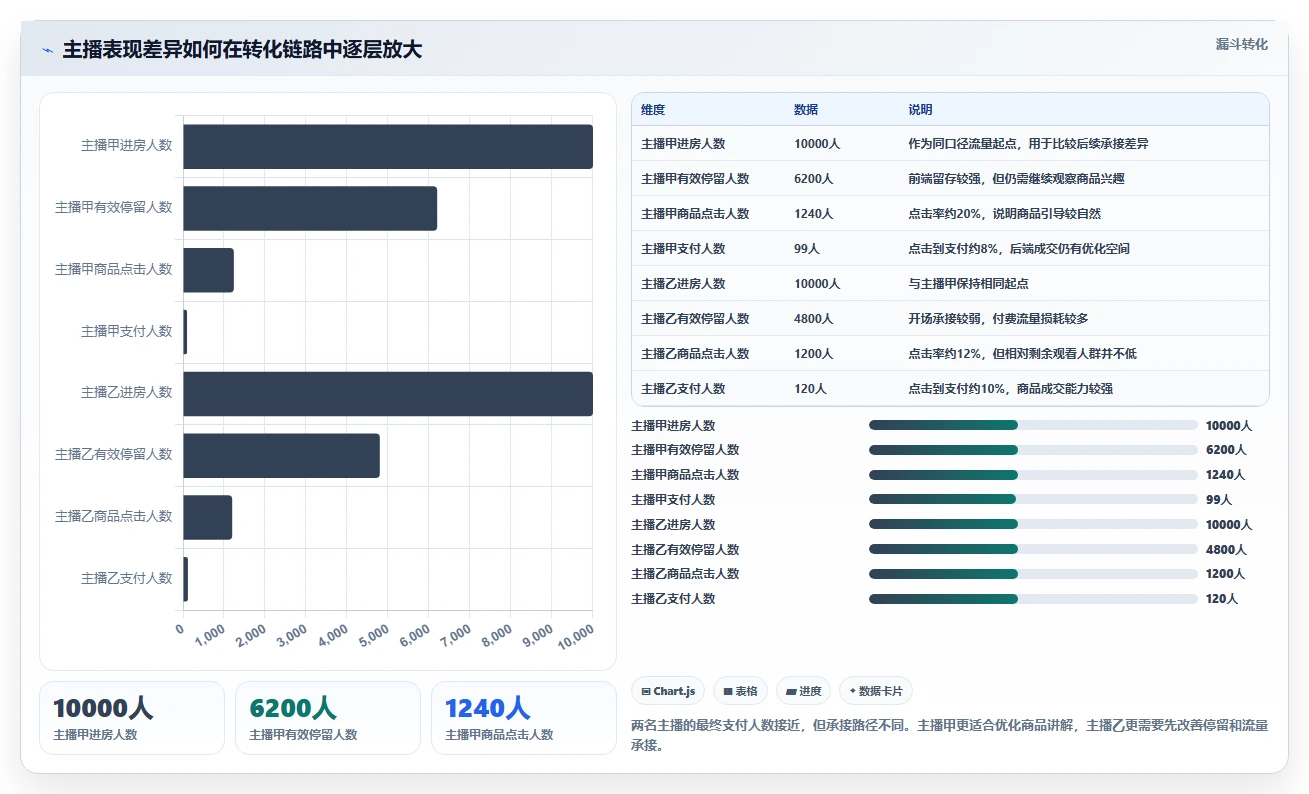Click the 5,000 x-axis tick label
Screen dimensions: 1309x794
(373, 635)
